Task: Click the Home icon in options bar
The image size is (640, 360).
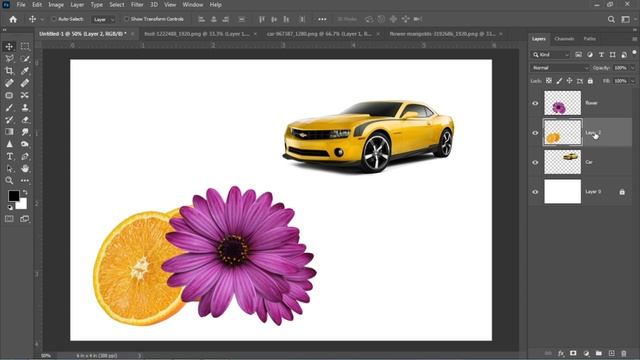Action: tap(13, 19)
